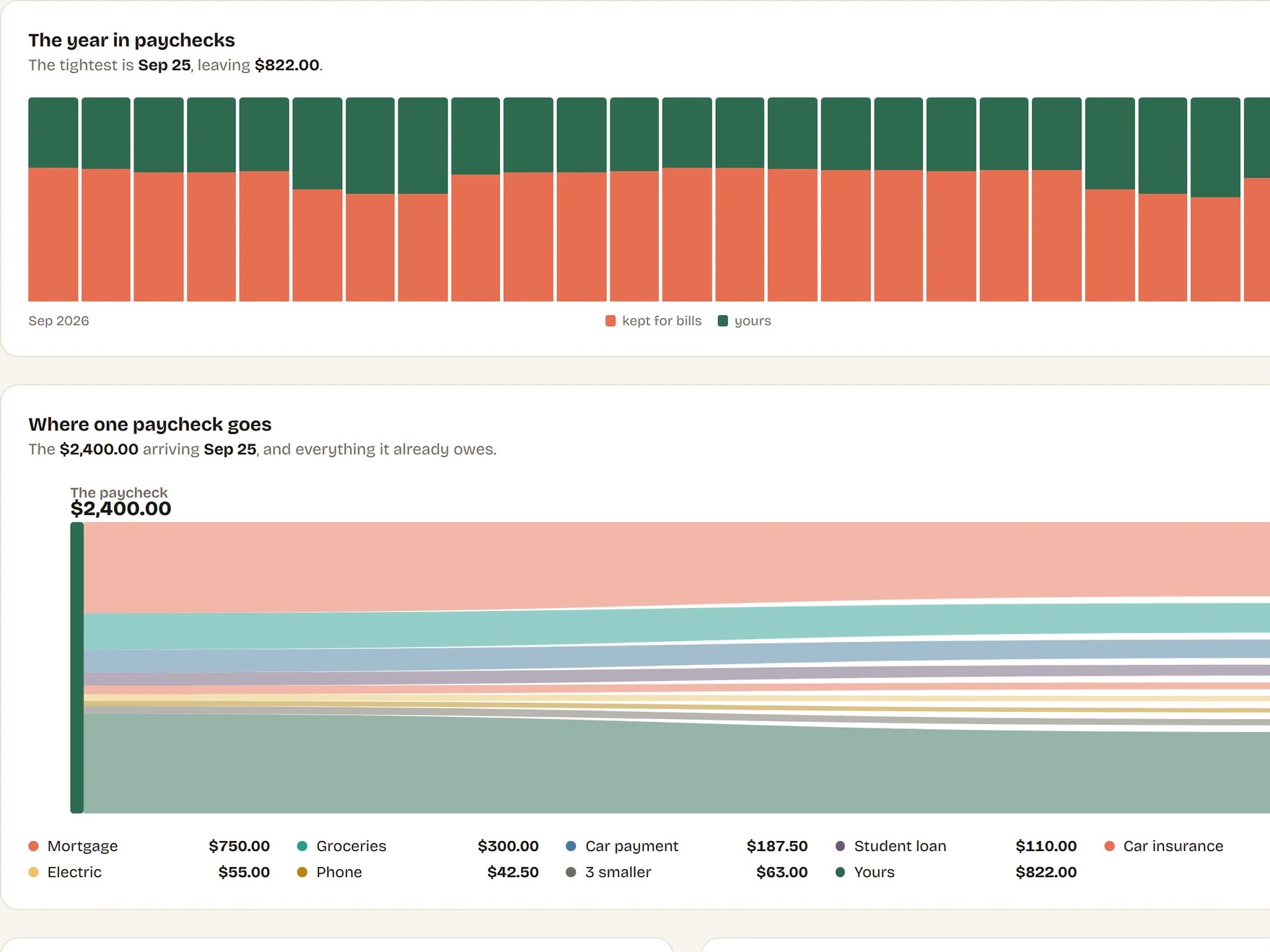Click the $42.50 Phone amount
The width and height of the screenshot is (1270, 952).
pos(513,872)
